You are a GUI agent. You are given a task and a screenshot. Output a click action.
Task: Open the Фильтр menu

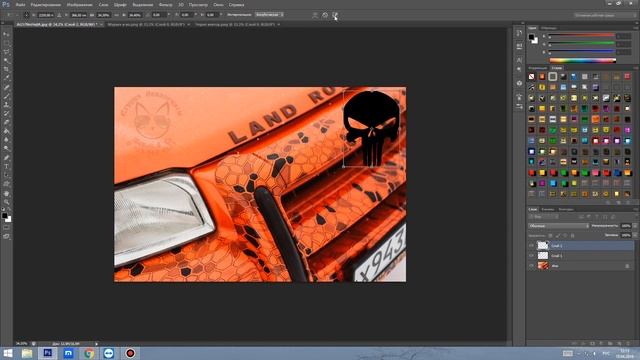pyautogui.click(x=165, y=4)
